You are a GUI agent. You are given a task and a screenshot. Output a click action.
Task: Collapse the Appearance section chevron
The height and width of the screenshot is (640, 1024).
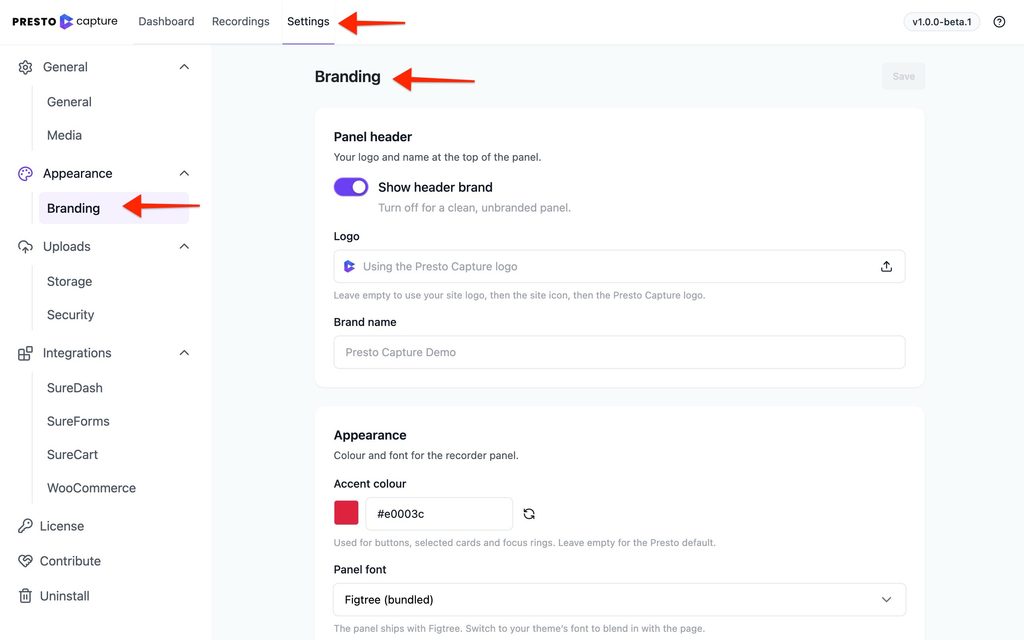point(184,174)
